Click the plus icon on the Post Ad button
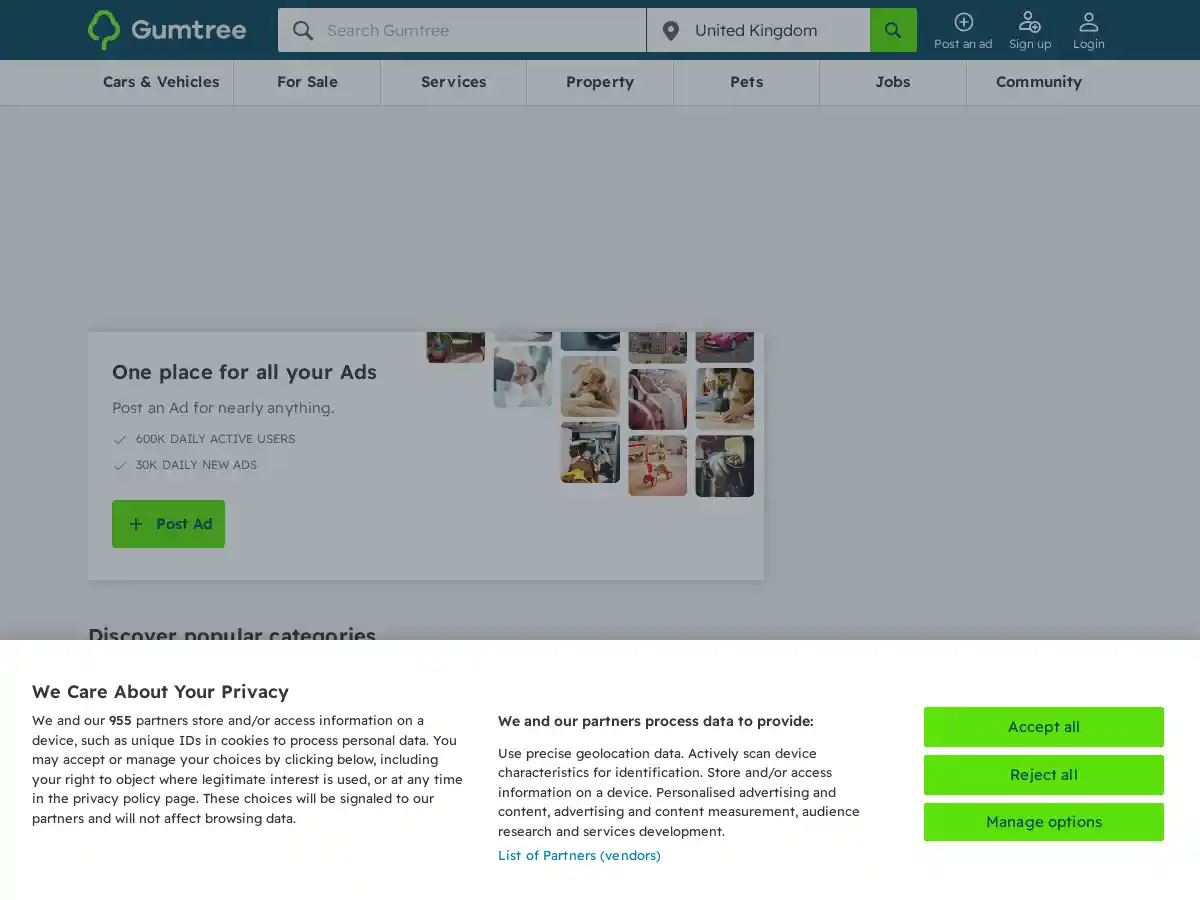The width and height of the screenshot is (1200, 900). pos(137,523)
